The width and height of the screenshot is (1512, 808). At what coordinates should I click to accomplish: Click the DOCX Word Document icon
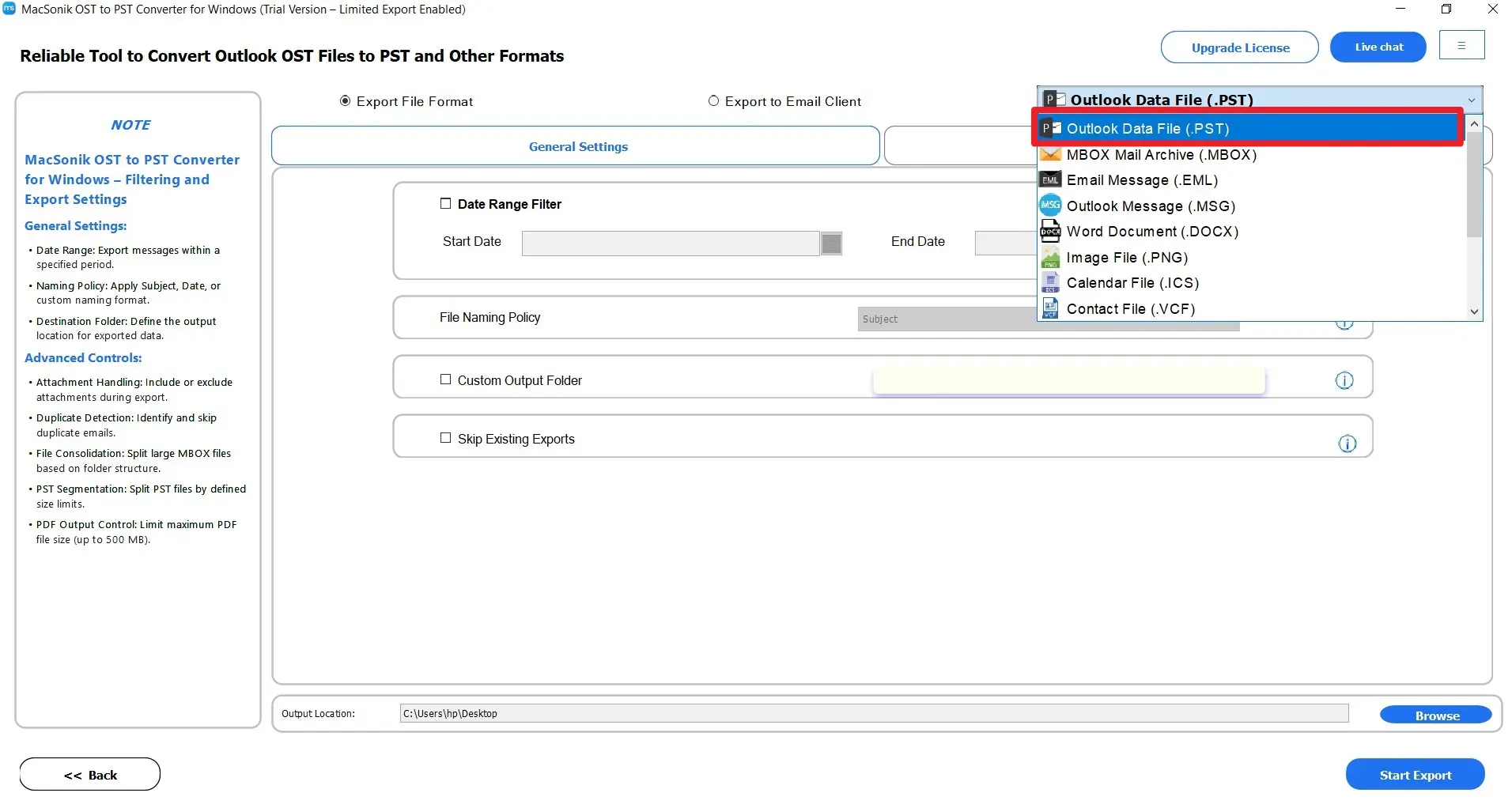tap(1050, 232)
